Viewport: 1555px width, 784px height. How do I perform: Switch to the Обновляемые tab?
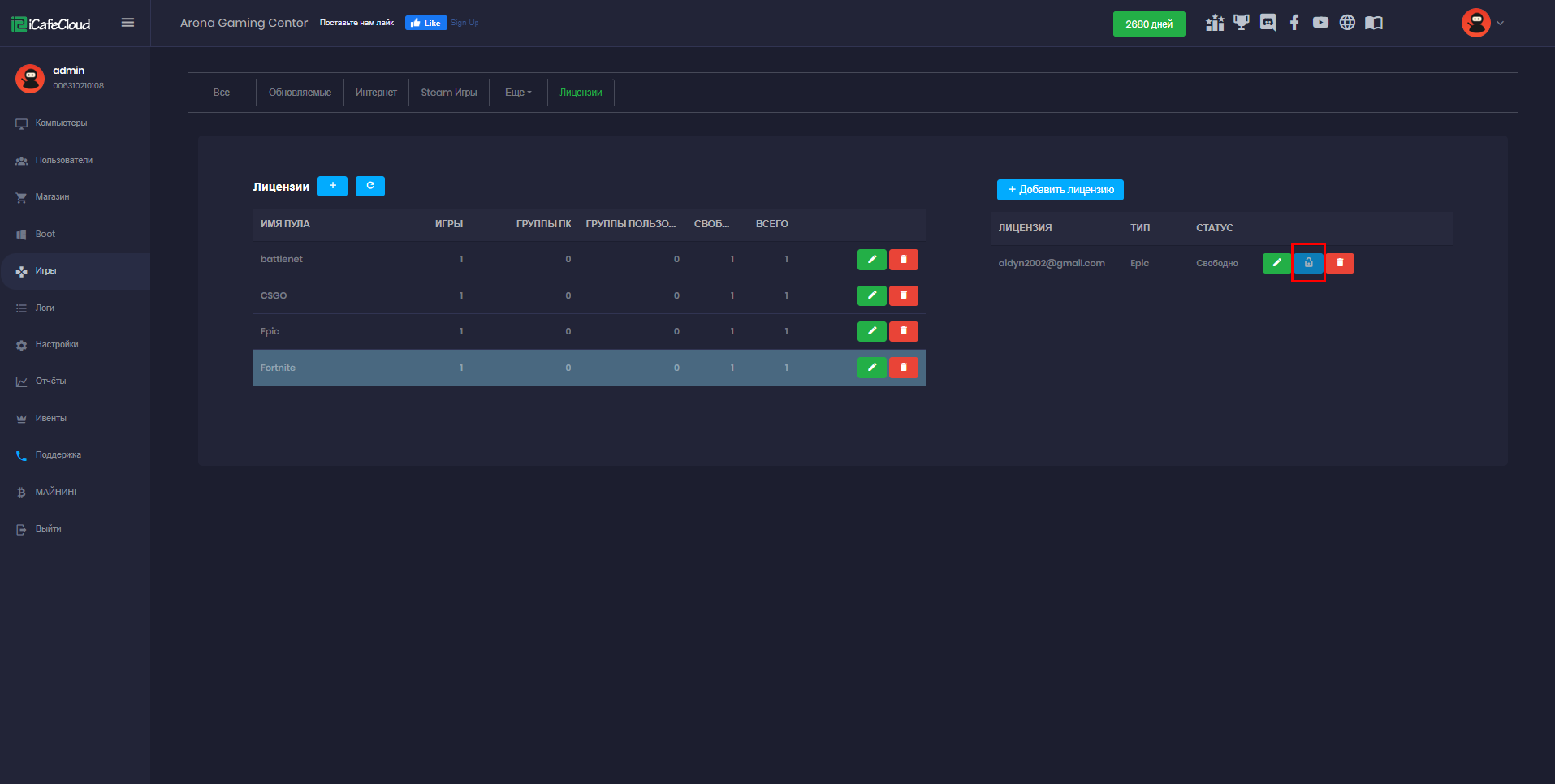point(300,93)
